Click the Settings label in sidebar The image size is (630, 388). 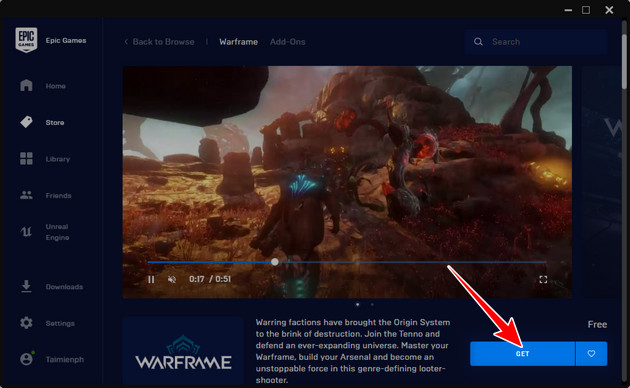tap(60, 323)
